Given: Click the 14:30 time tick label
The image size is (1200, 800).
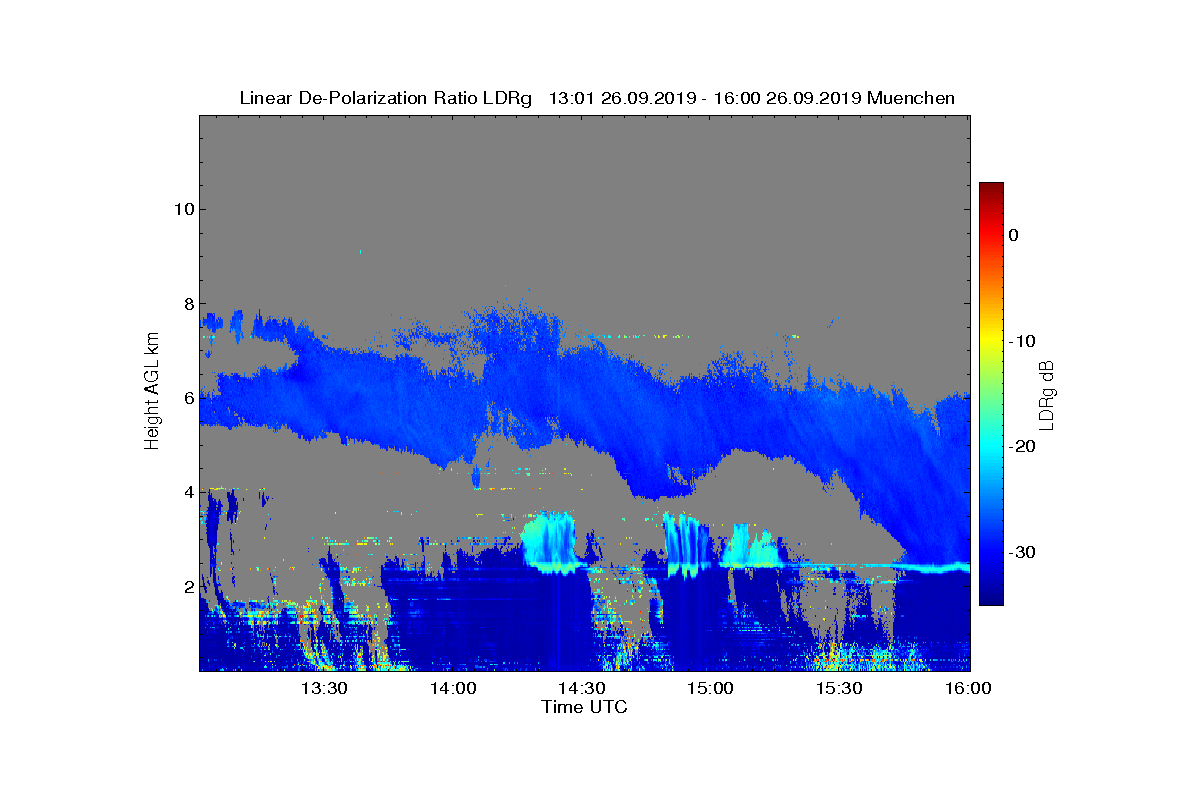Looking at the screenshot, I should pyautogui.click(x=582, y=688).
